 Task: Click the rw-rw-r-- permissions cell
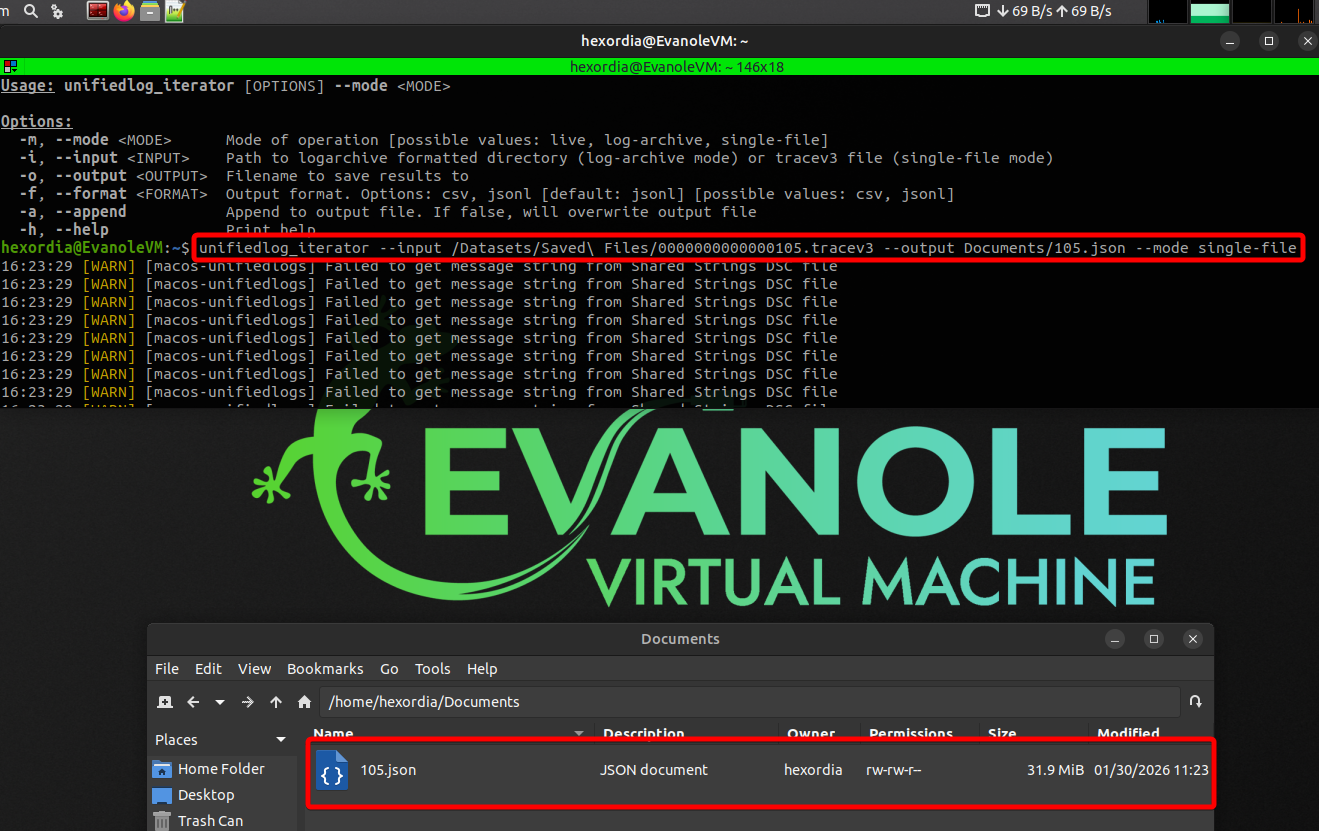tap(893, 770)
